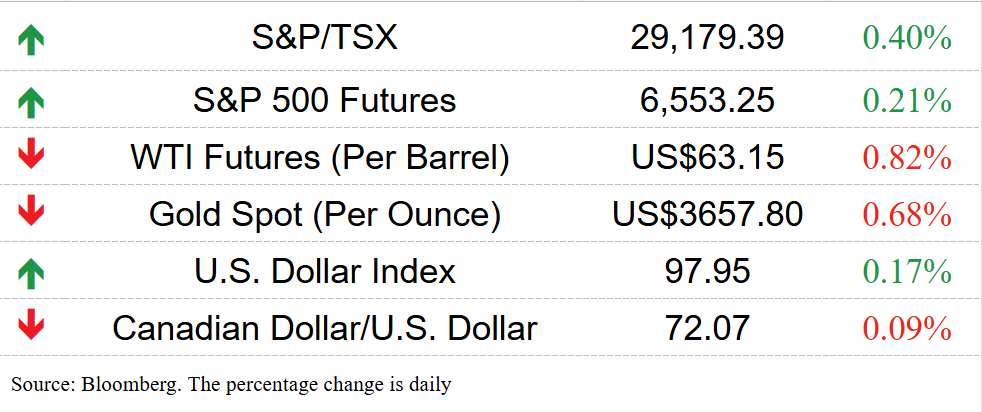Select WTI Futures (Per Barrel) label

(319, 157)
